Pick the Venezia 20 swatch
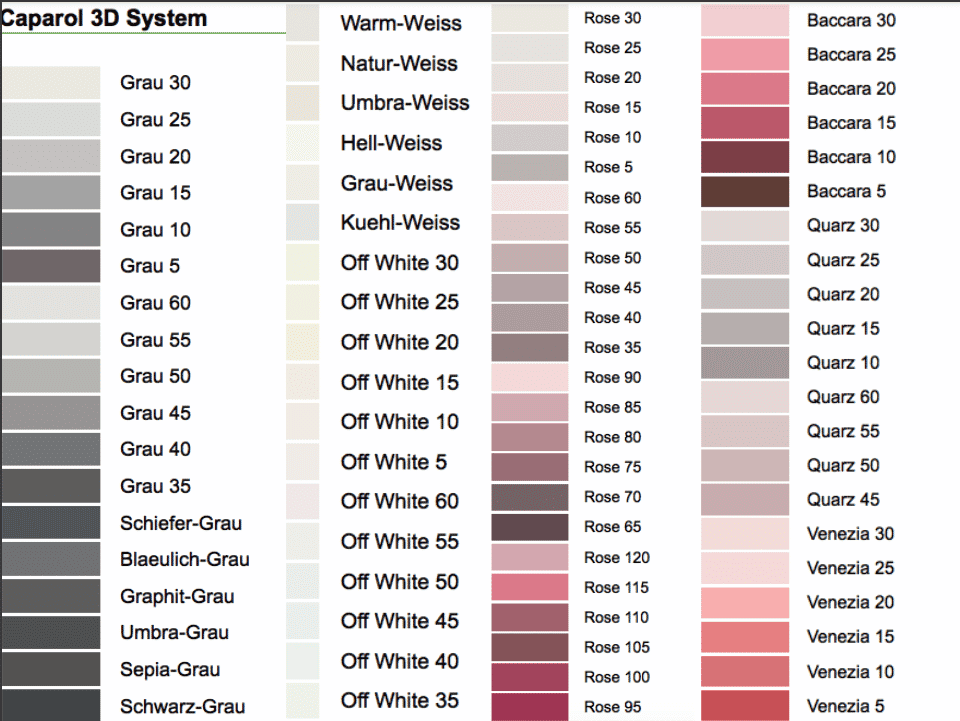The width and height of the screenshot is (960, 721). point(745,602)
